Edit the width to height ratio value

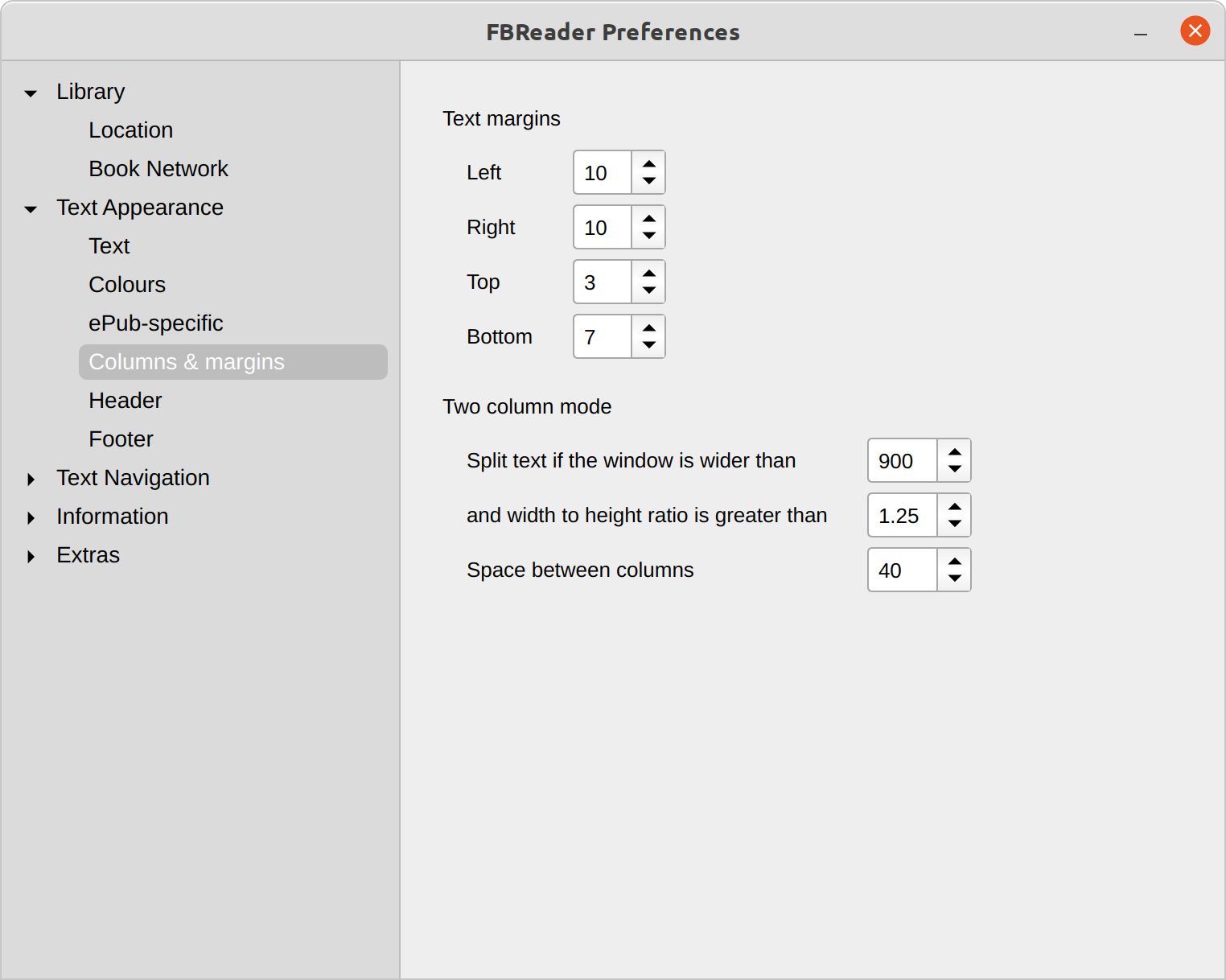tap(899, 515)
